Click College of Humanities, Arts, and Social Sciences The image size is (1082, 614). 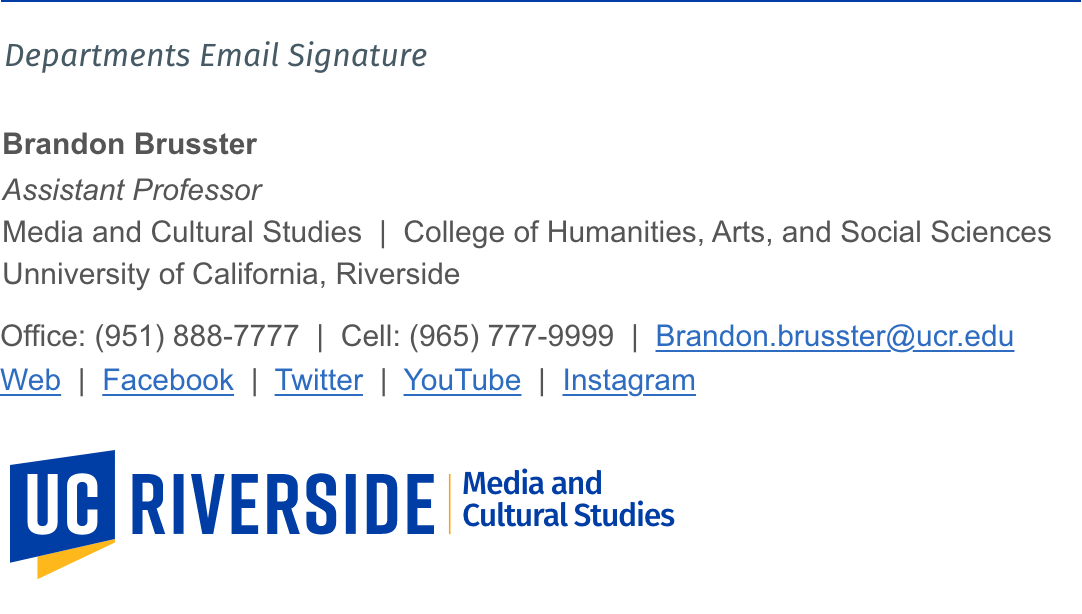pos(727,232)
